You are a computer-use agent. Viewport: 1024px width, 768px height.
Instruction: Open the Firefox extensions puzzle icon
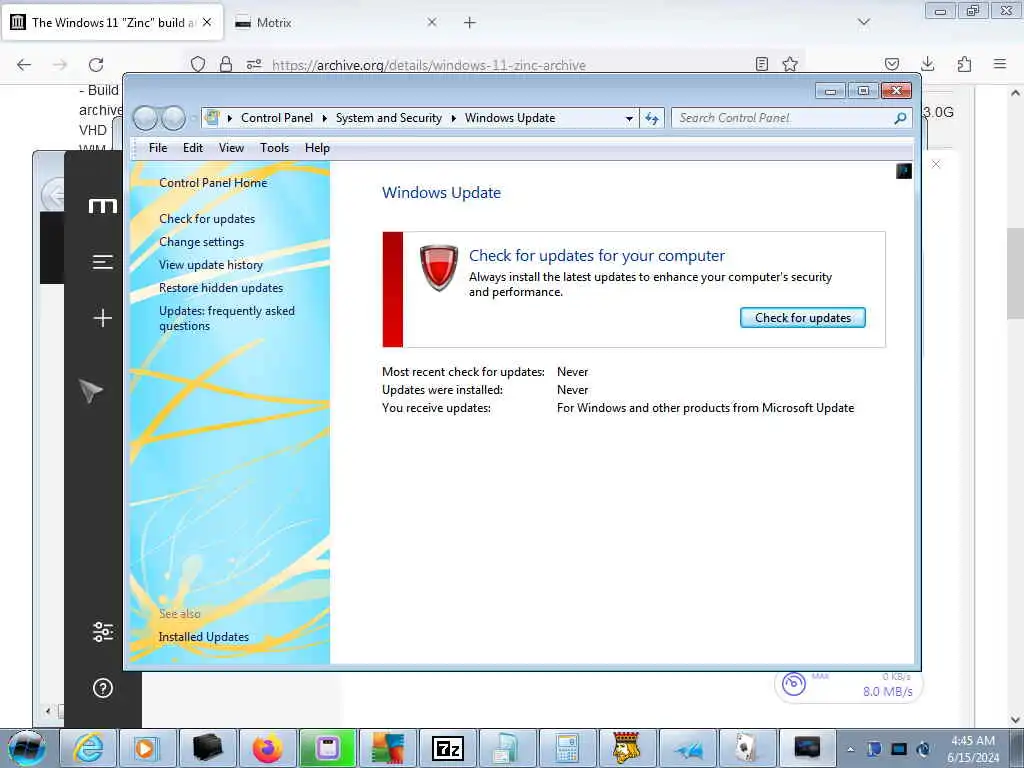tap(964, 64)
